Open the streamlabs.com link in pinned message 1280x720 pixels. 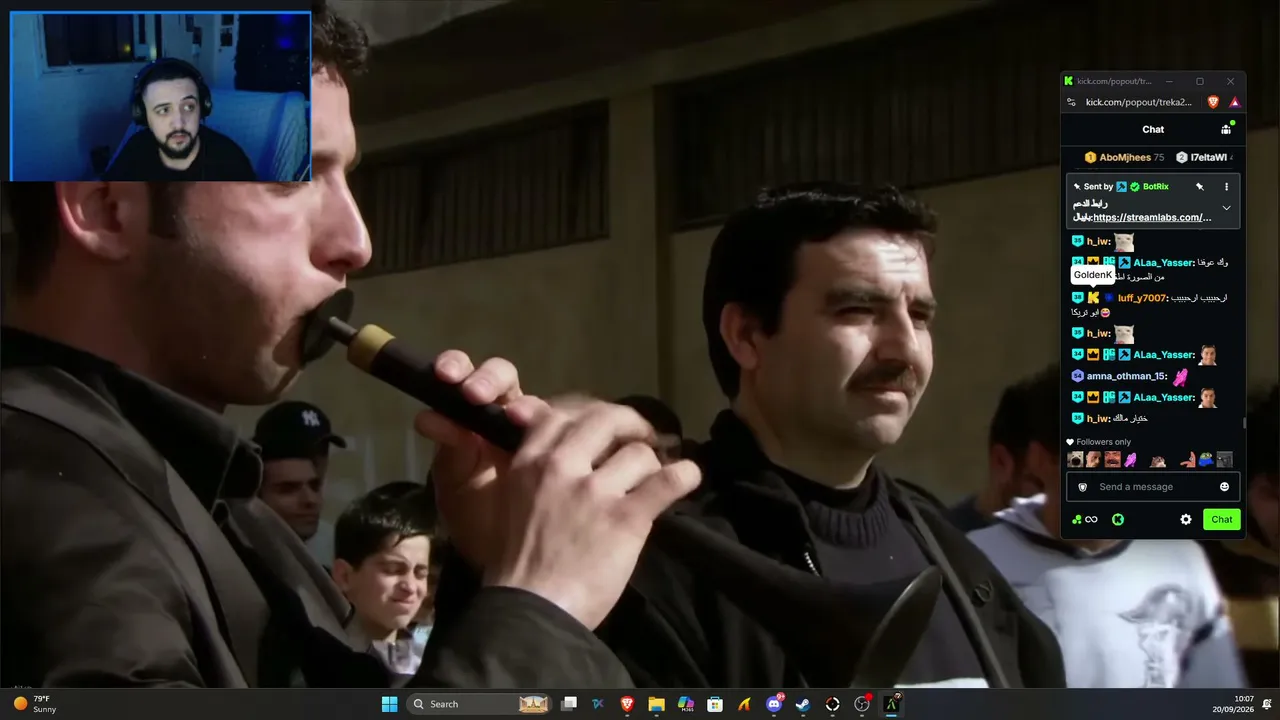click(1152, 217)
